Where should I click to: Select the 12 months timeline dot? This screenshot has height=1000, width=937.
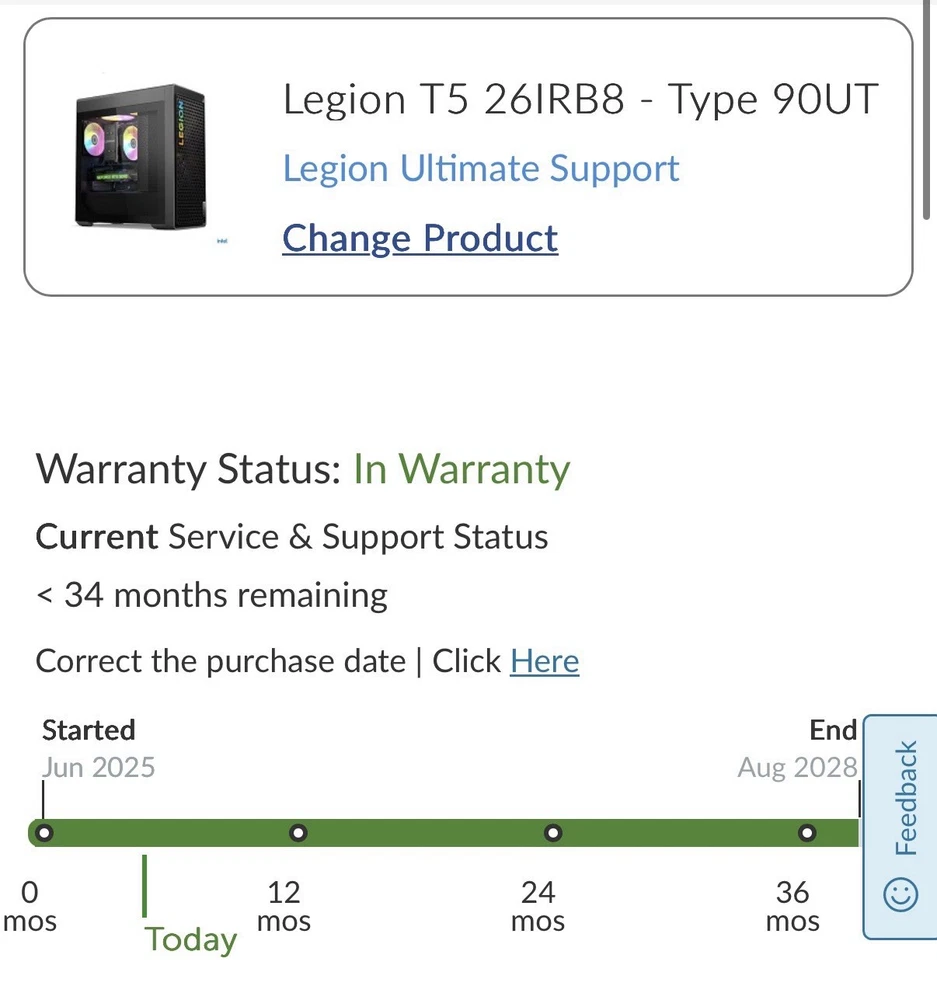point(297,832)
